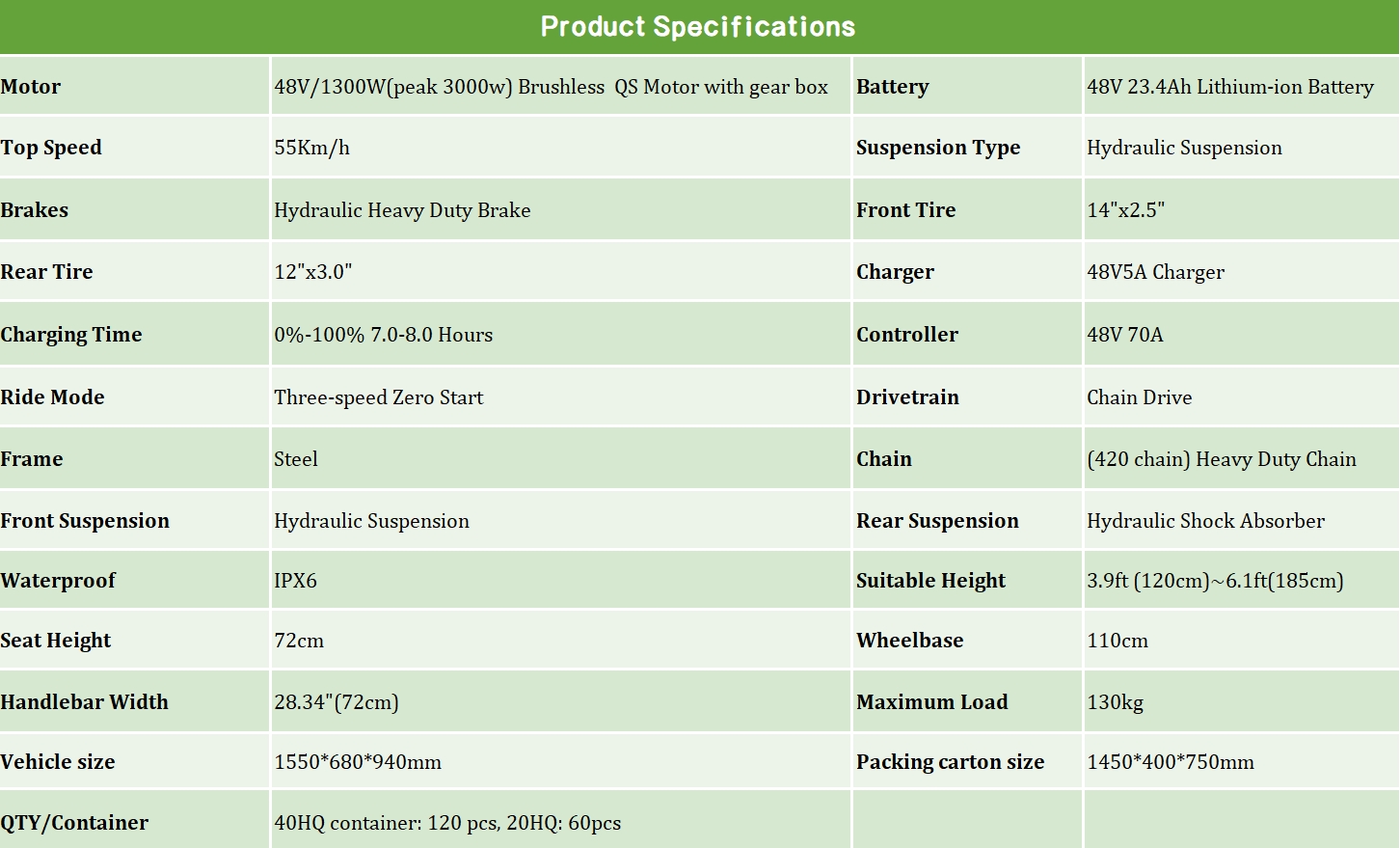Click the 48V 23.4Ah Lithium-ion Battery value

click(1229, 87)
